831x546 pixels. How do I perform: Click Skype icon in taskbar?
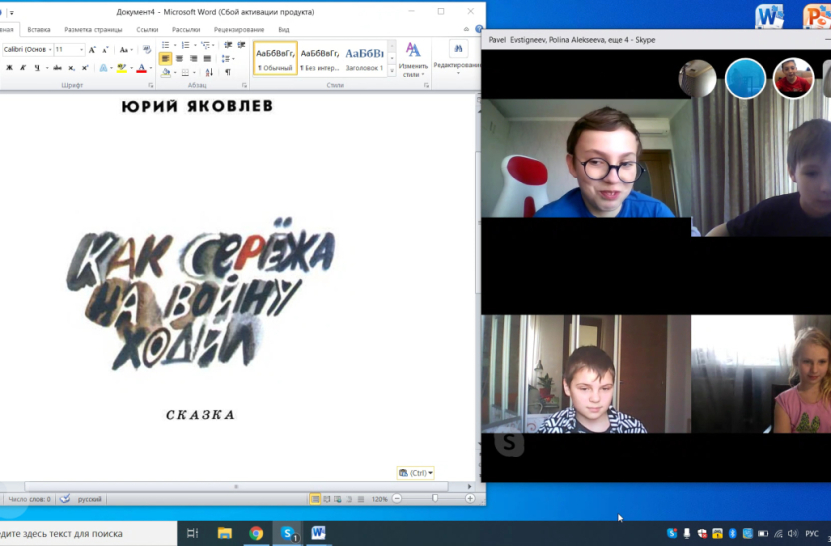tap(287, 533)
